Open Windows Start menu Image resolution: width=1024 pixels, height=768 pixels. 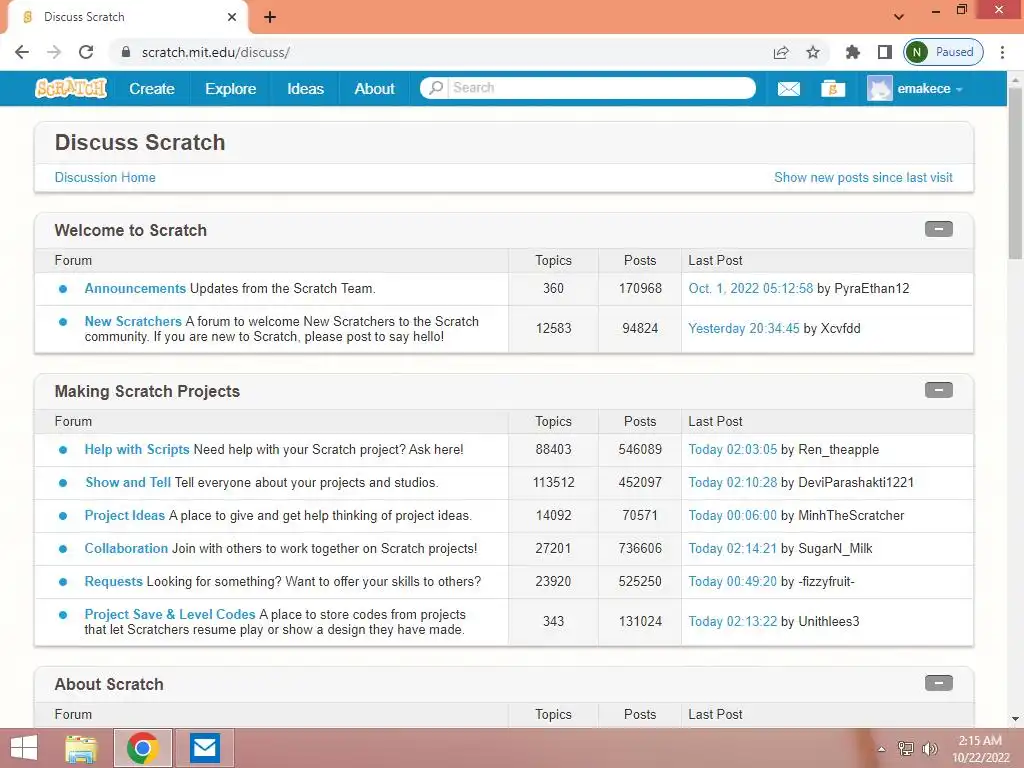[x=24, y=748]
